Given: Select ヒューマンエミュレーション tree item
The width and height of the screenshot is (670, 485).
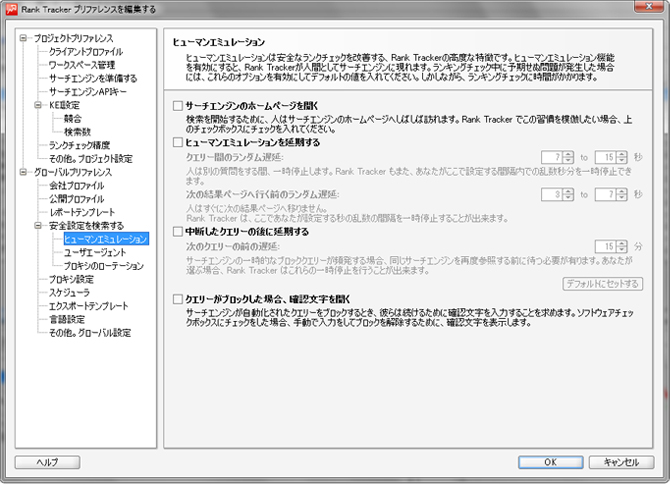Looking at the screenshot, I should click(x=106, y=239).
